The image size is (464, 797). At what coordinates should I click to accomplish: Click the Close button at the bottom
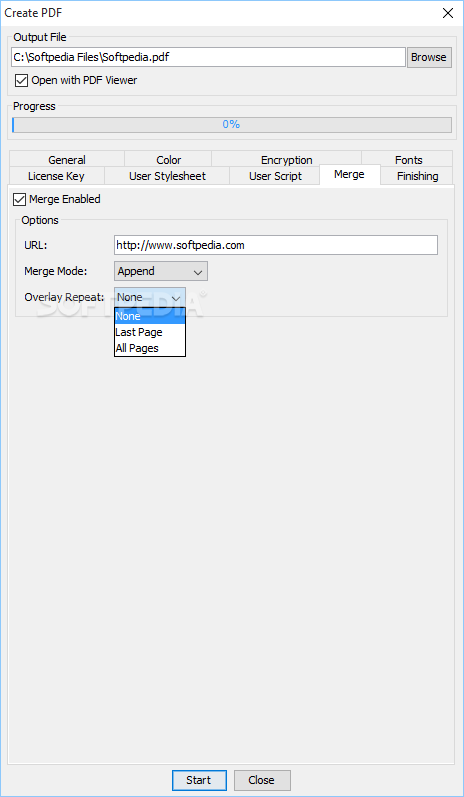pyautogui.click(x=262, y=780)
